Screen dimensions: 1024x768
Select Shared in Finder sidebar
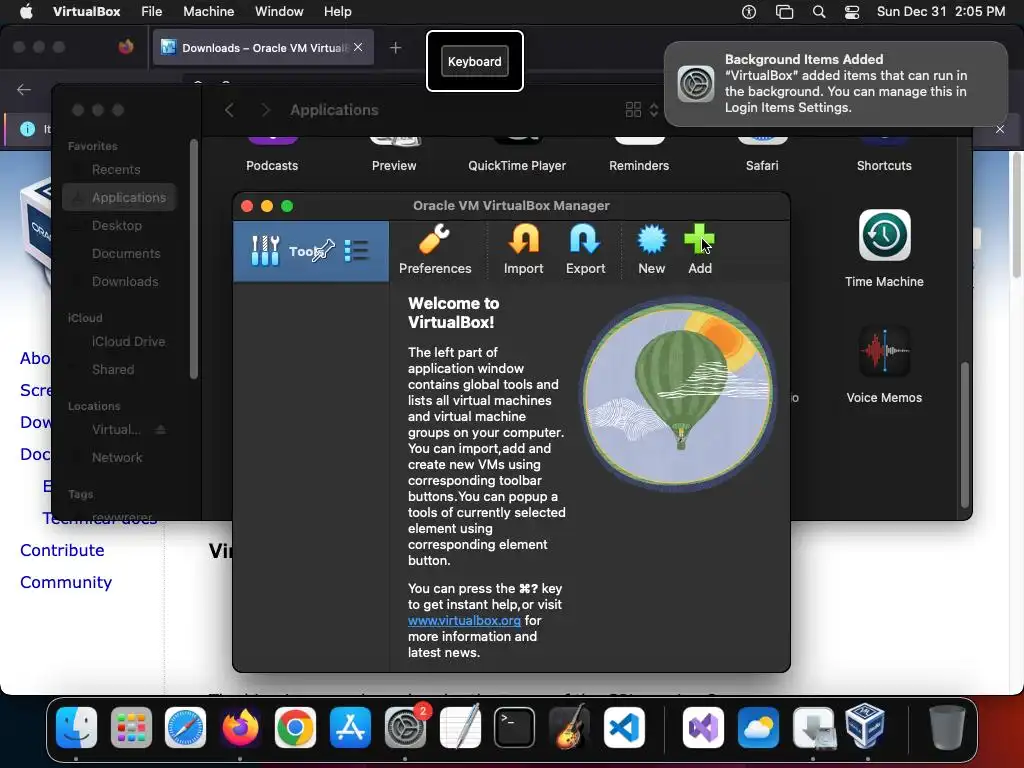[x=113, y=369]
